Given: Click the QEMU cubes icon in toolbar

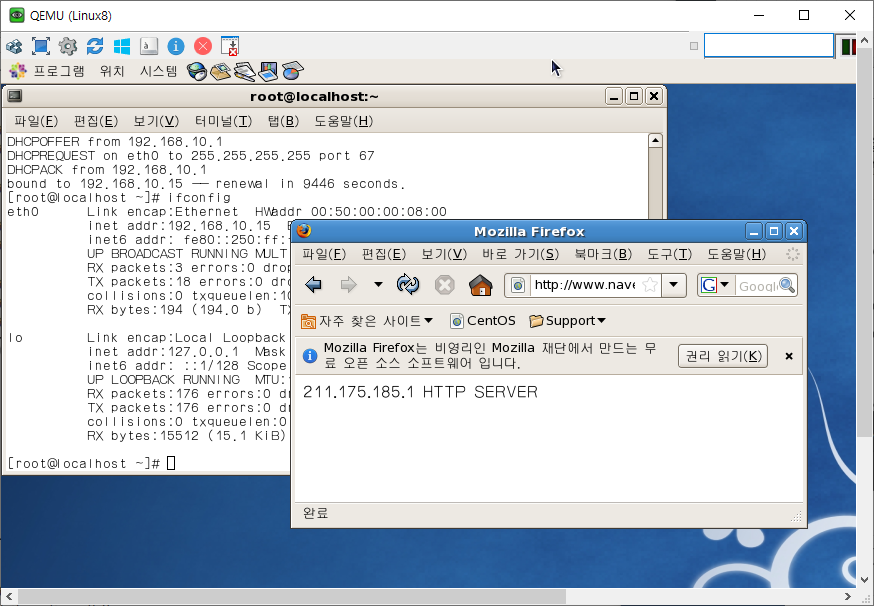Looking at the screenshot, I should [14, 46].
